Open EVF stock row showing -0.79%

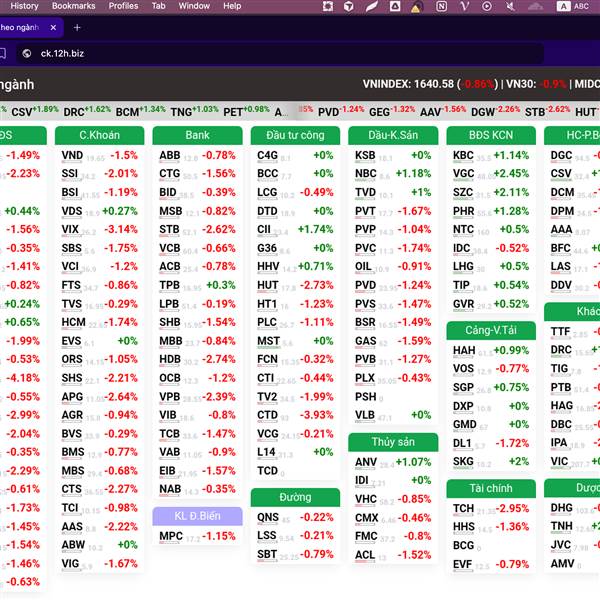(x=491, y=564)
